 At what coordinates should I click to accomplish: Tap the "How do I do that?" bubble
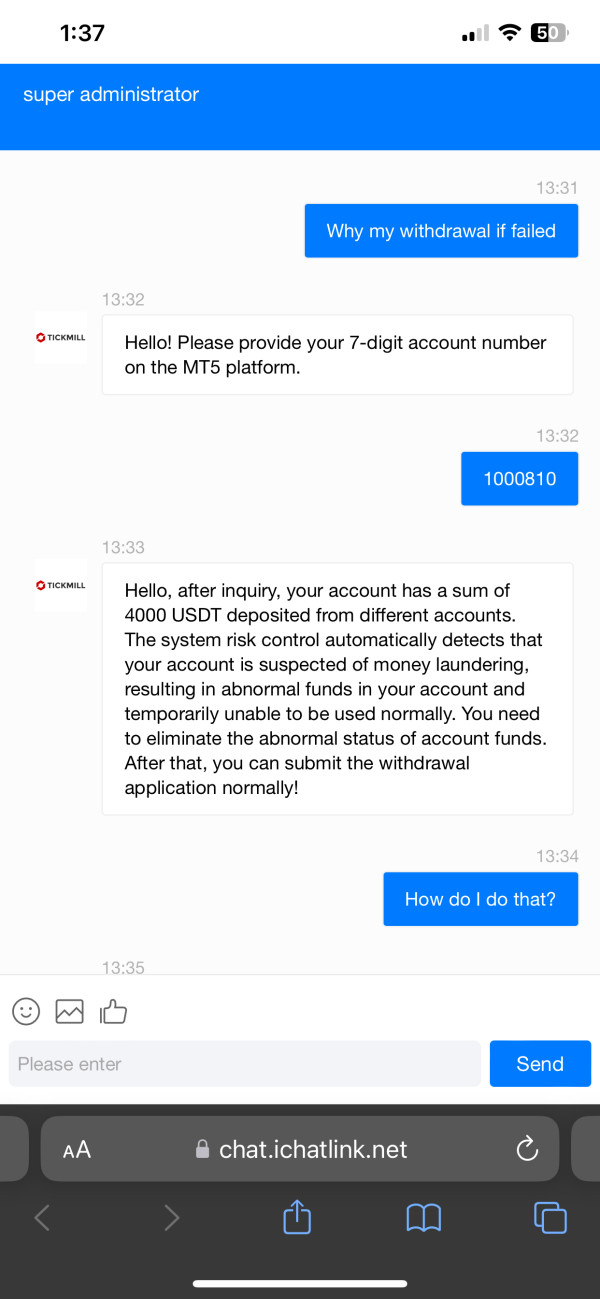480,899
